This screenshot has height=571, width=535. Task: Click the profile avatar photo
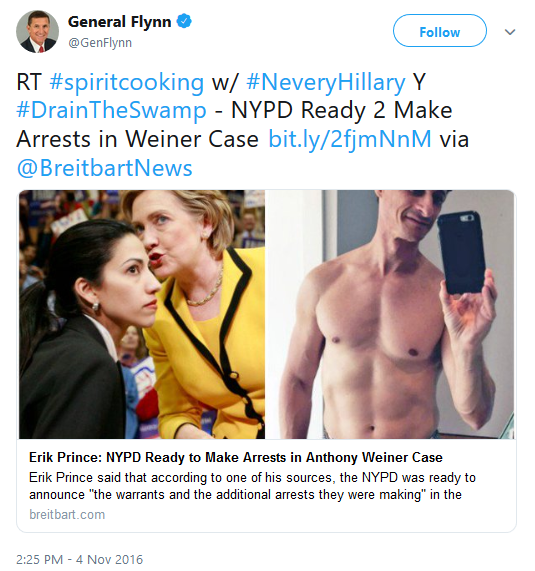[37, 31]
